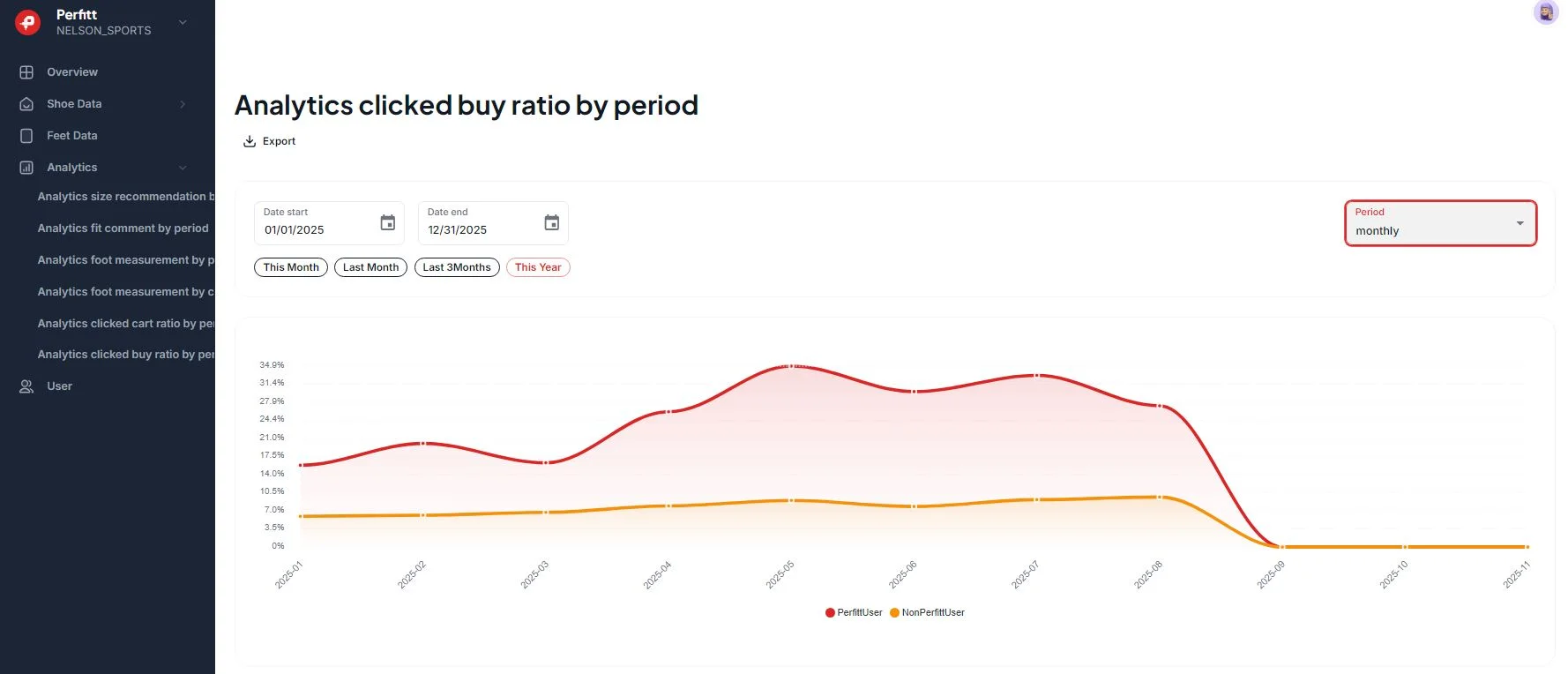Screen dimensions: 1568x674
Task: Open the Date start calendar icon
Action: pos(387,223)
